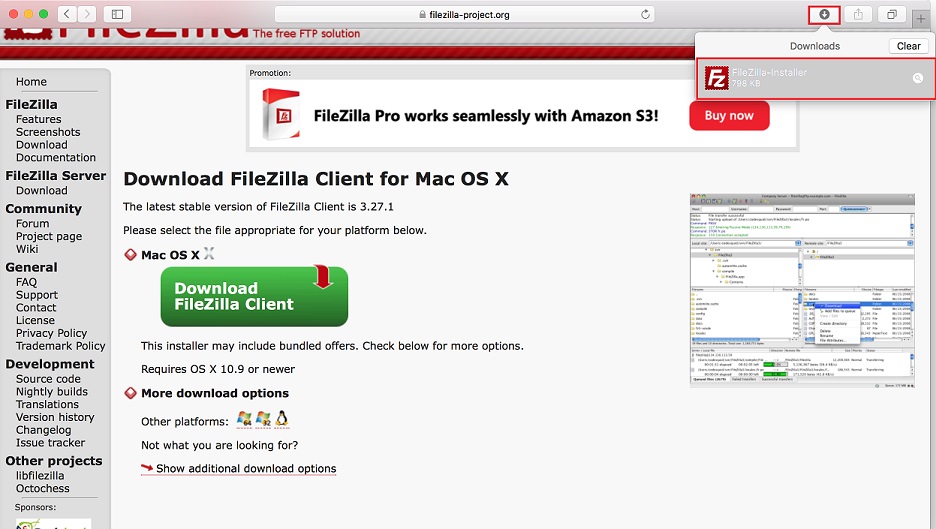Image resolution: width=936 pixels, height=529 pixels.
Task: Open Issue tracker link
Action: (x=50, y=442)
